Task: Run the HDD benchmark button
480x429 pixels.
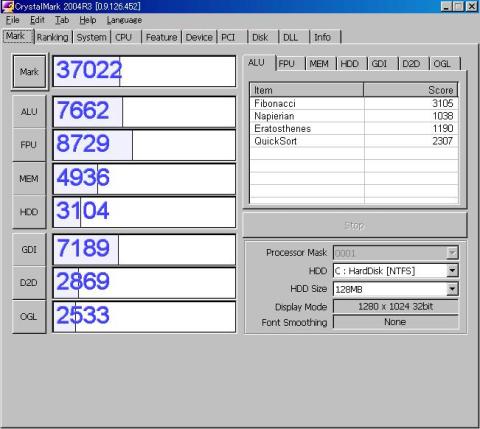Action: pyautogui.click(x=29, y=212)
